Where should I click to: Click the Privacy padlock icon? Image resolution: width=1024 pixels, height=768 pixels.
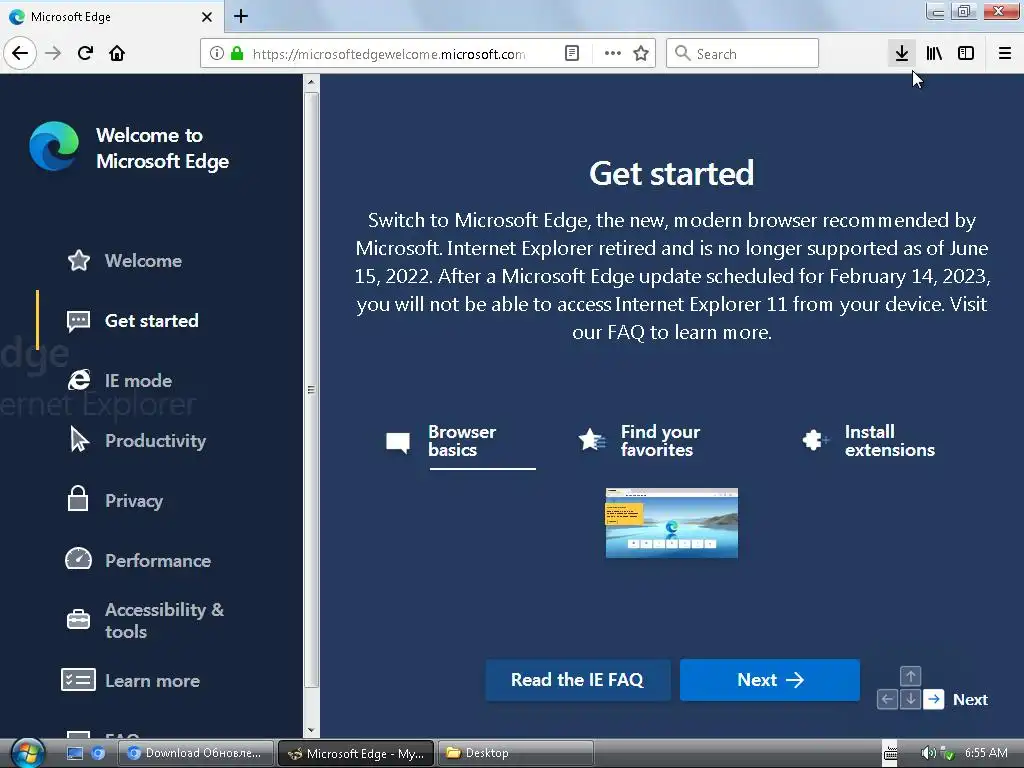[x=78, y=498]
